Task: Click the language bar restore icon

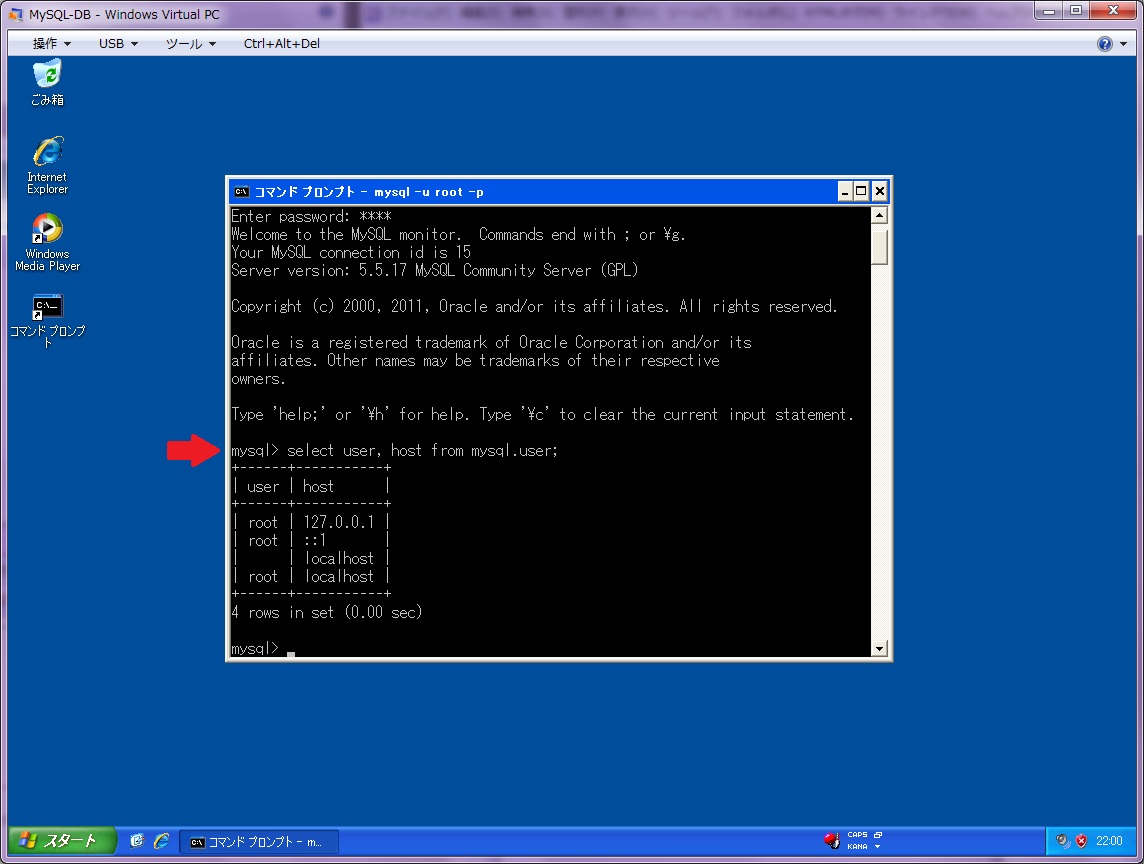Action: tap(878, 835)
